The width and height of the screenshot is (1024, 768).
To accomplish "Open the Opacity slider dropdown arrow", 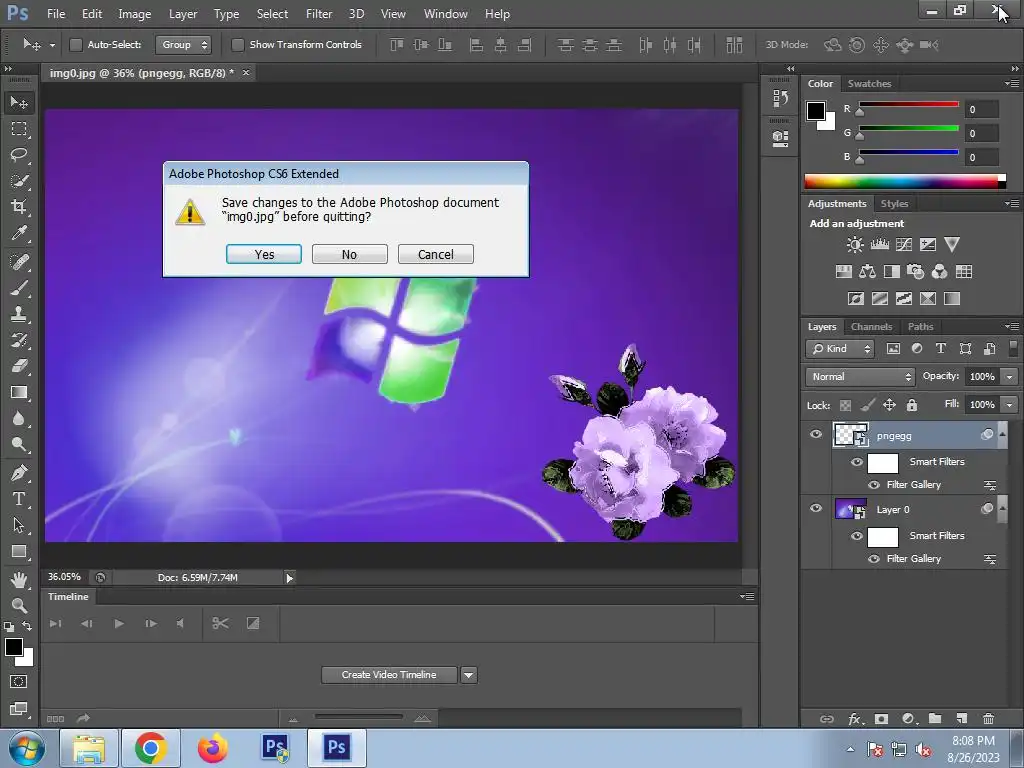I will (x=1010, y=377).
